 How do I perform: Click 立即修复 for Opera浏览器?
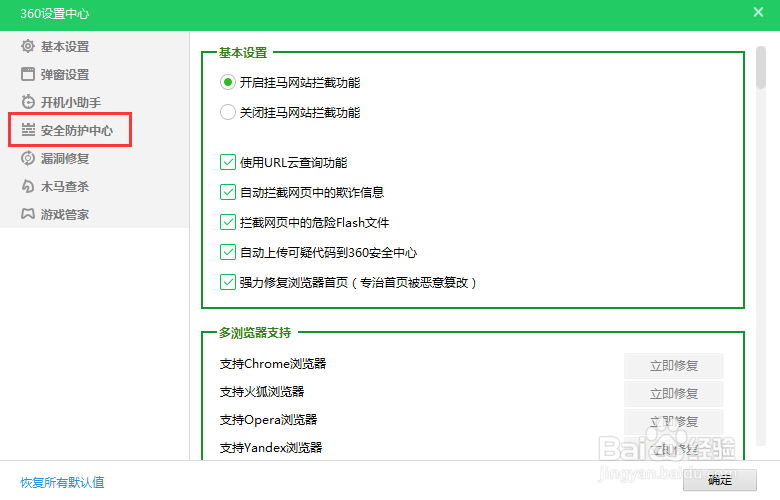point(674,421)
